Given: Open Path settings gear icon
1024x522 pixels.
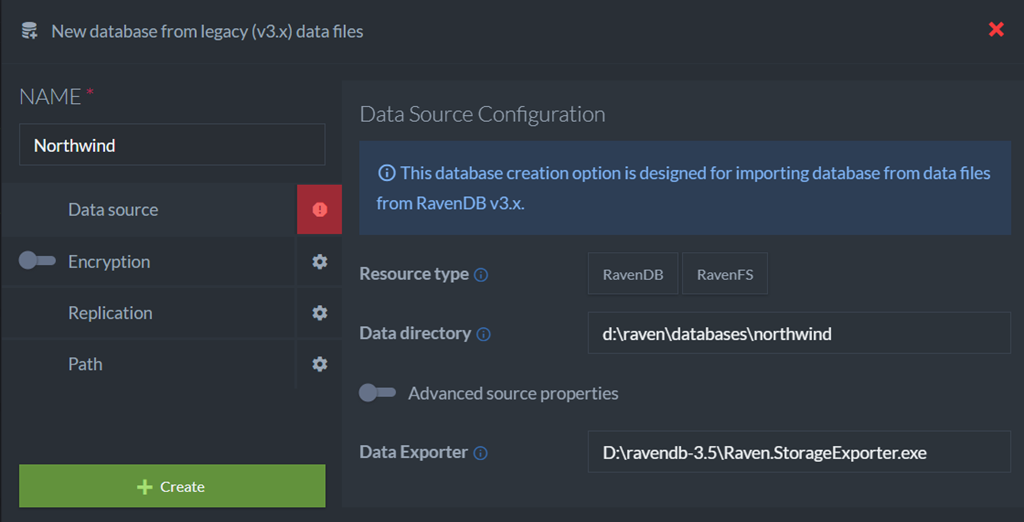Looking at the screenshot, I should [319, 364].
